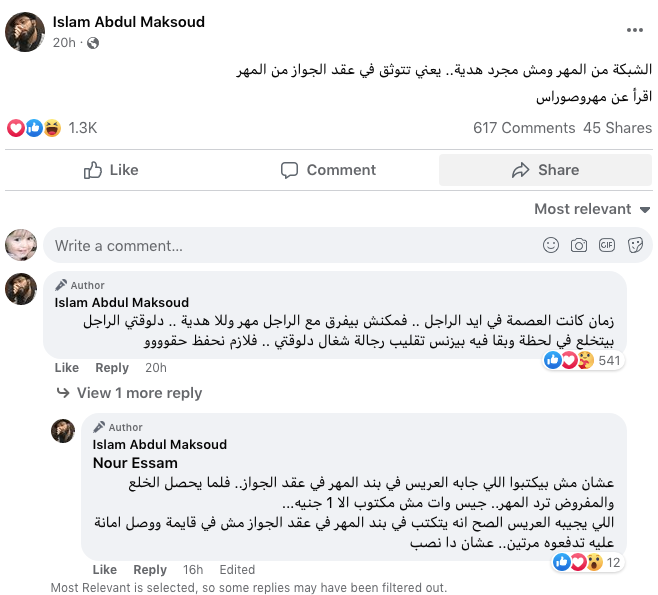The image size is (658, 595).
Task: Open the post reaction icons summary
Action: tap(34, 128)
